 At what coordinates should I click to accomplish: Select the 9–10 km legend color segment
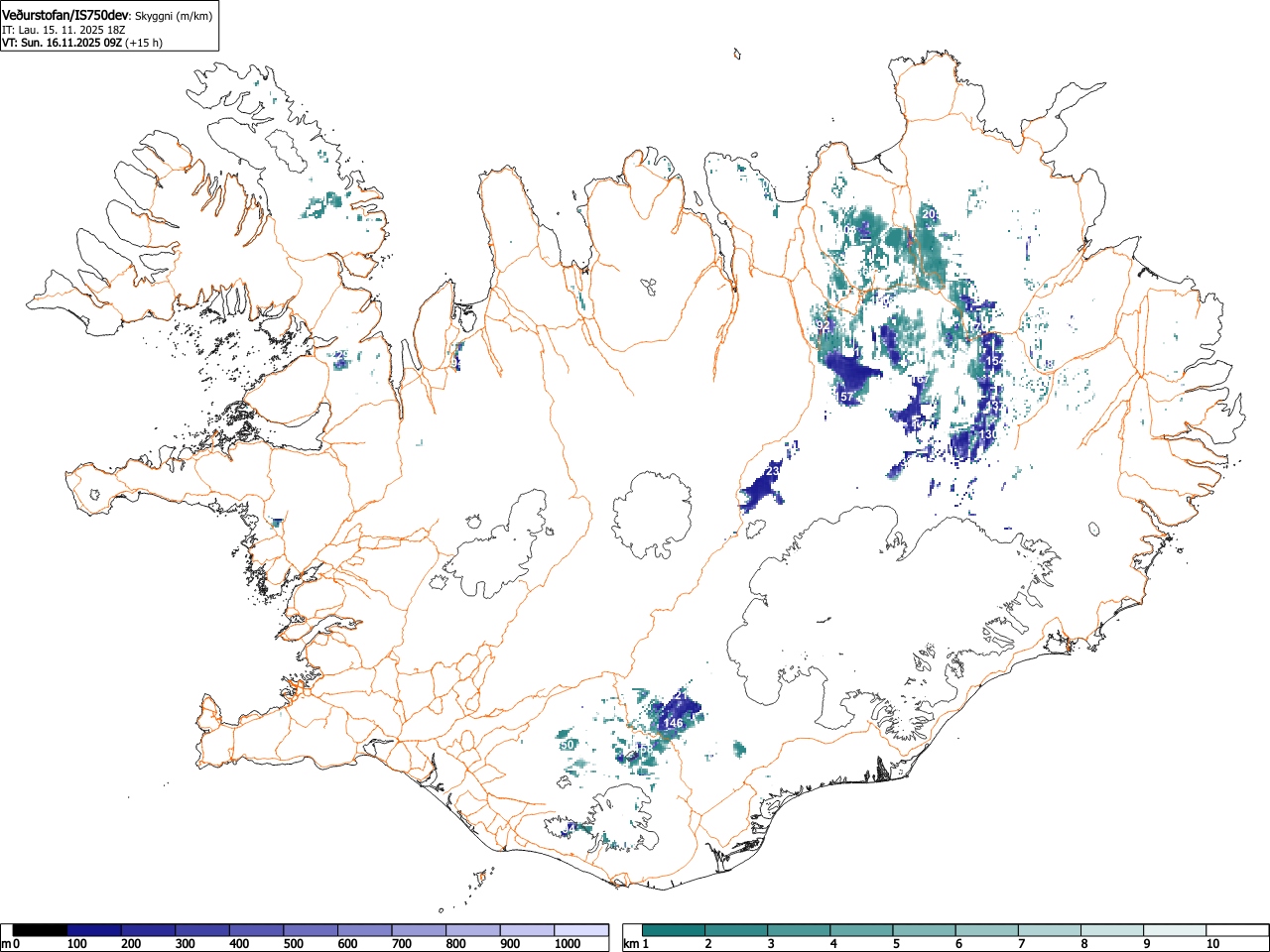(1174, 930)
